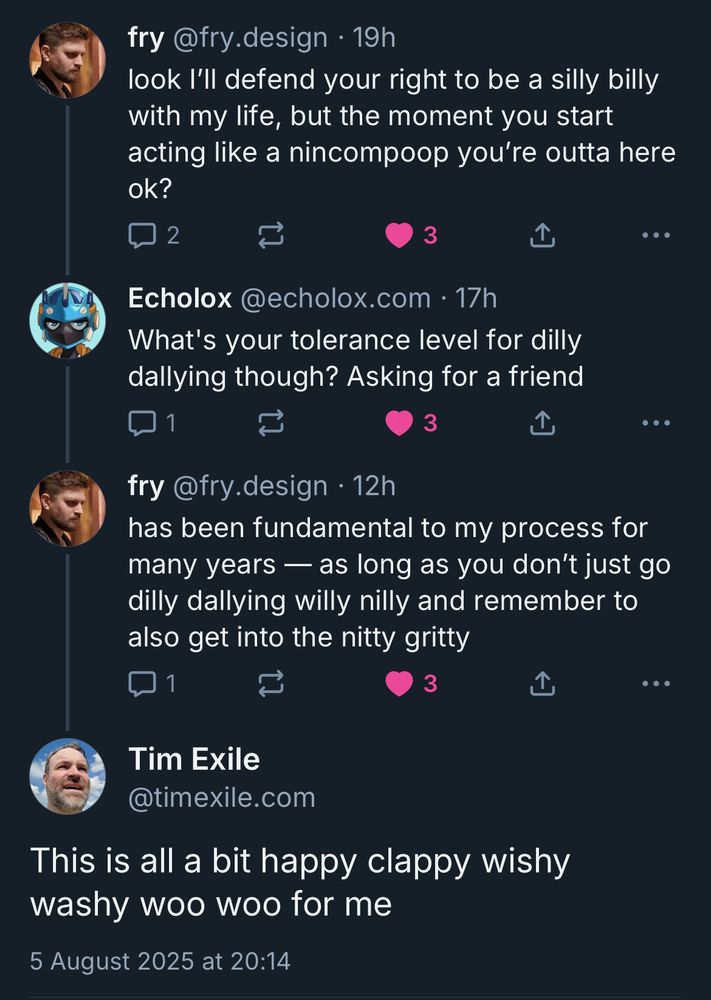Toggle like on Echolox's post
The width and height of the screenshot is (711, 1000).
coord(400,423)
